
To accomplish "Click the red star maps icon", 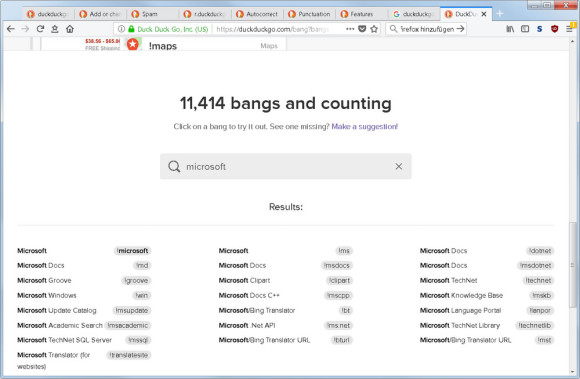I will pos(132,44).
